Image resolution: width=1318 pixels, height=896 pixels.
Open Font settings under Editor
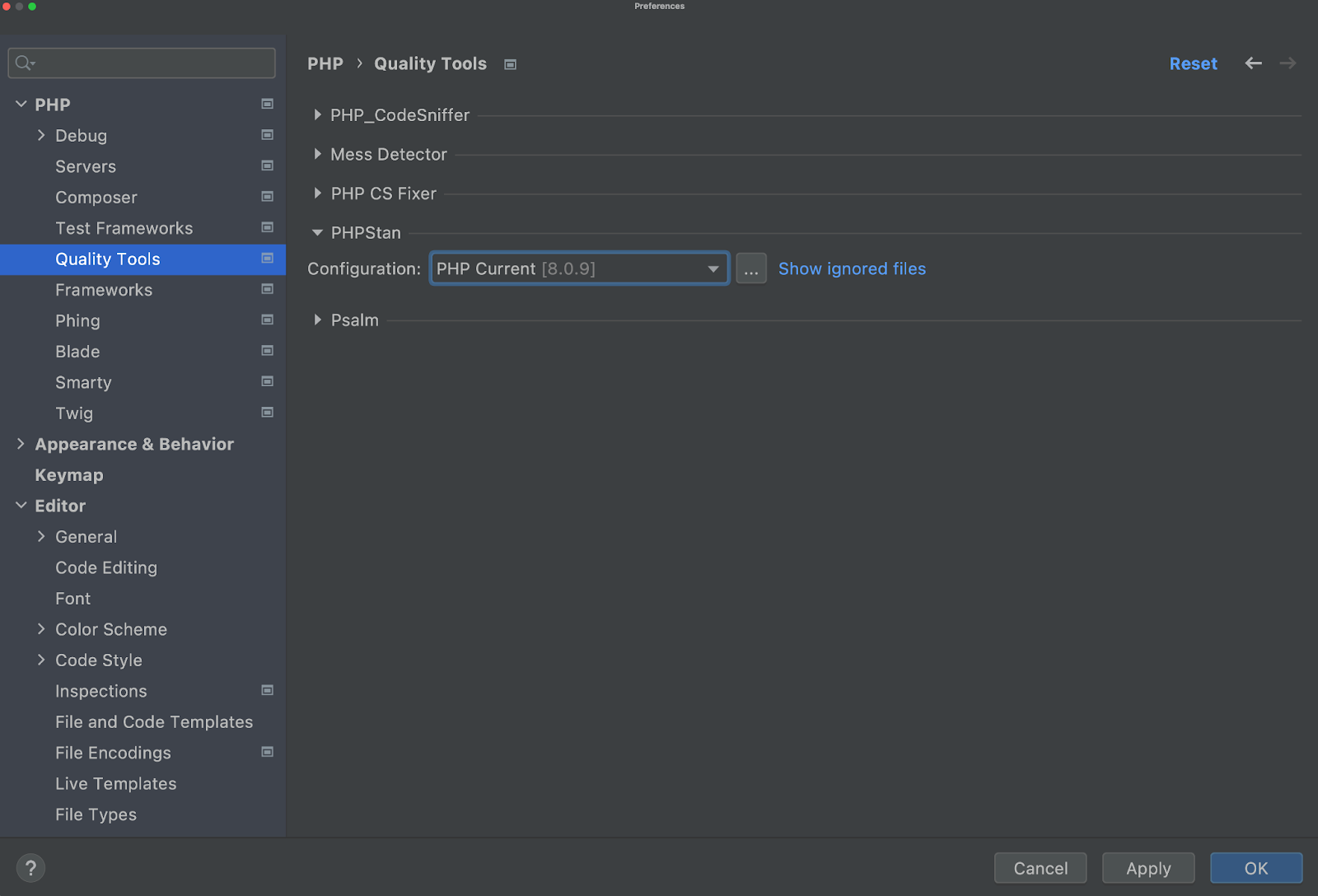[73, 599]
